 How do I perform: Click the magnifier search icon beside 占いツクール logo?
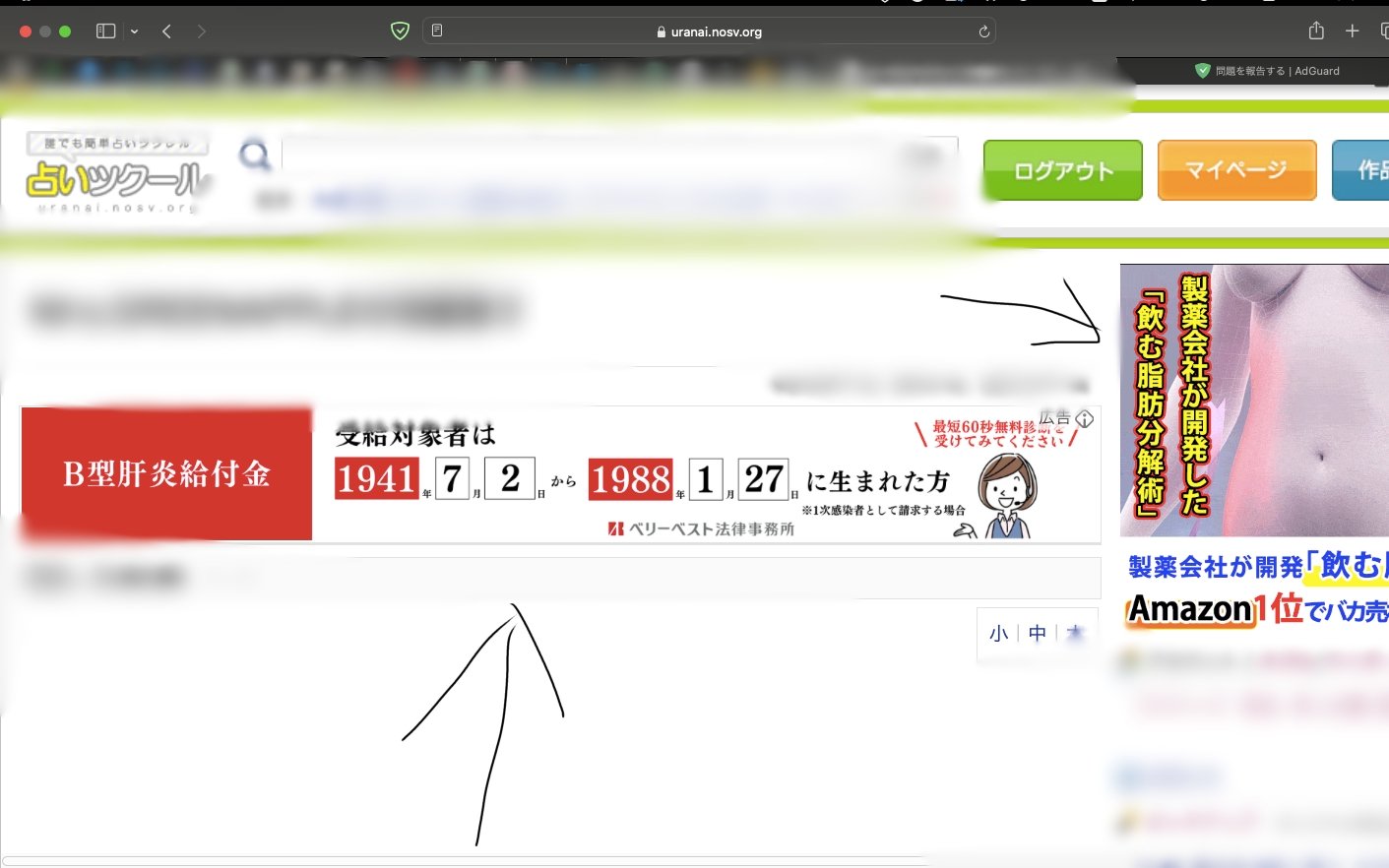[254, 155]
